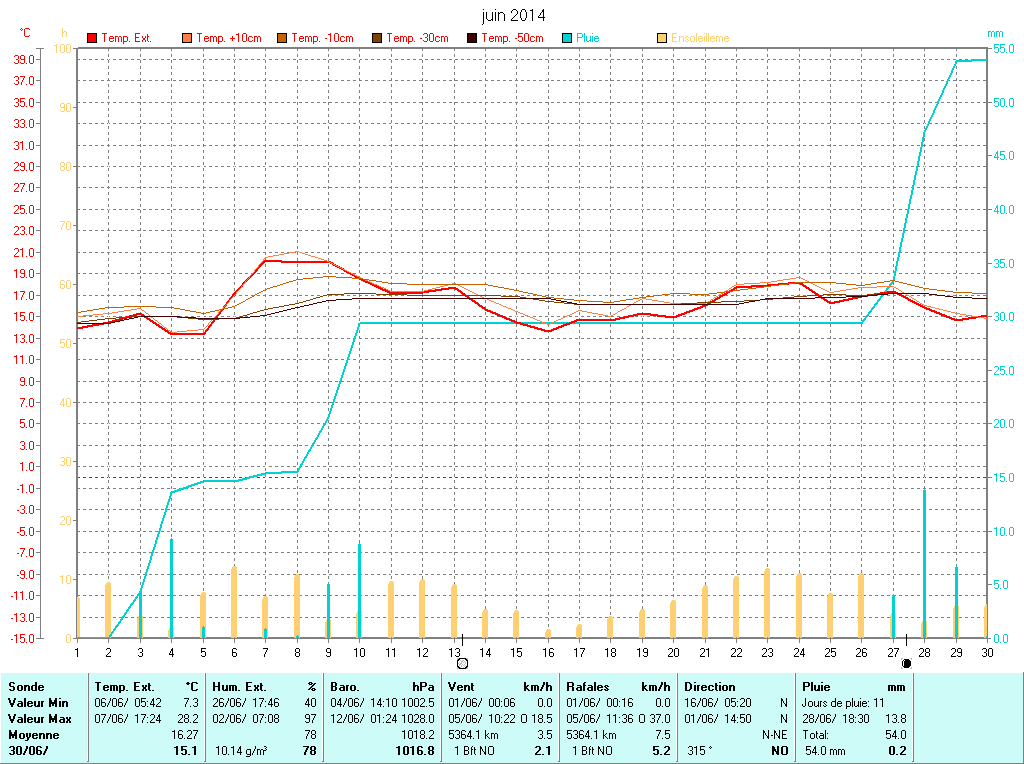Click the full moon icon below day 13
The image size is (1024, 764).
pyautogui.click(x=462, y=662)
